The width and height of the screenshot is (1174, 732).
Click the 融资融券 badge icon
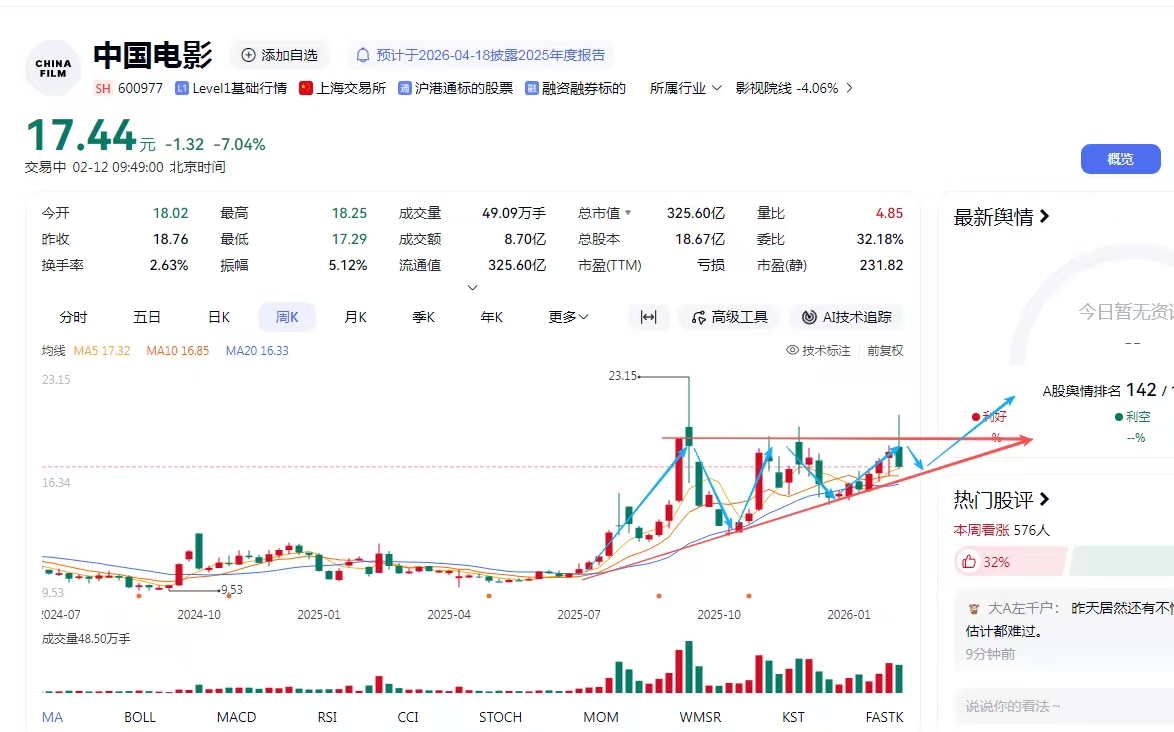532,88
